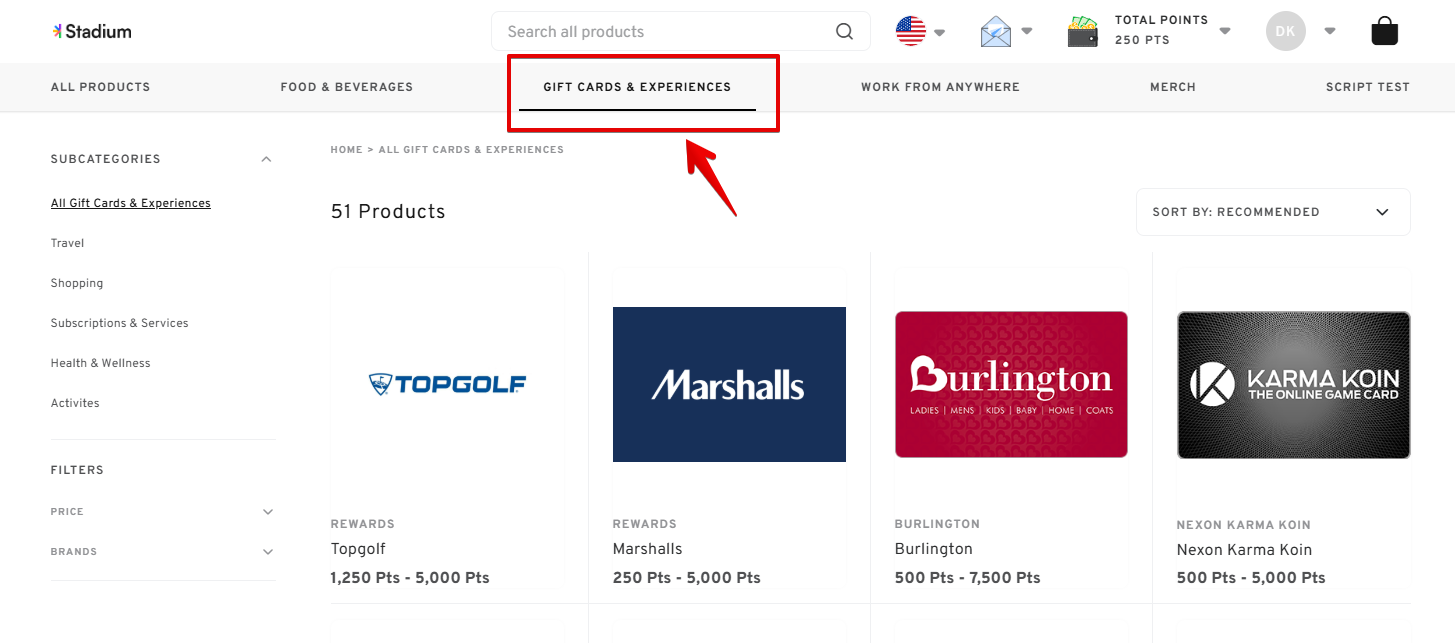Open the Marshalls gift card image

(x=729, y=384)
